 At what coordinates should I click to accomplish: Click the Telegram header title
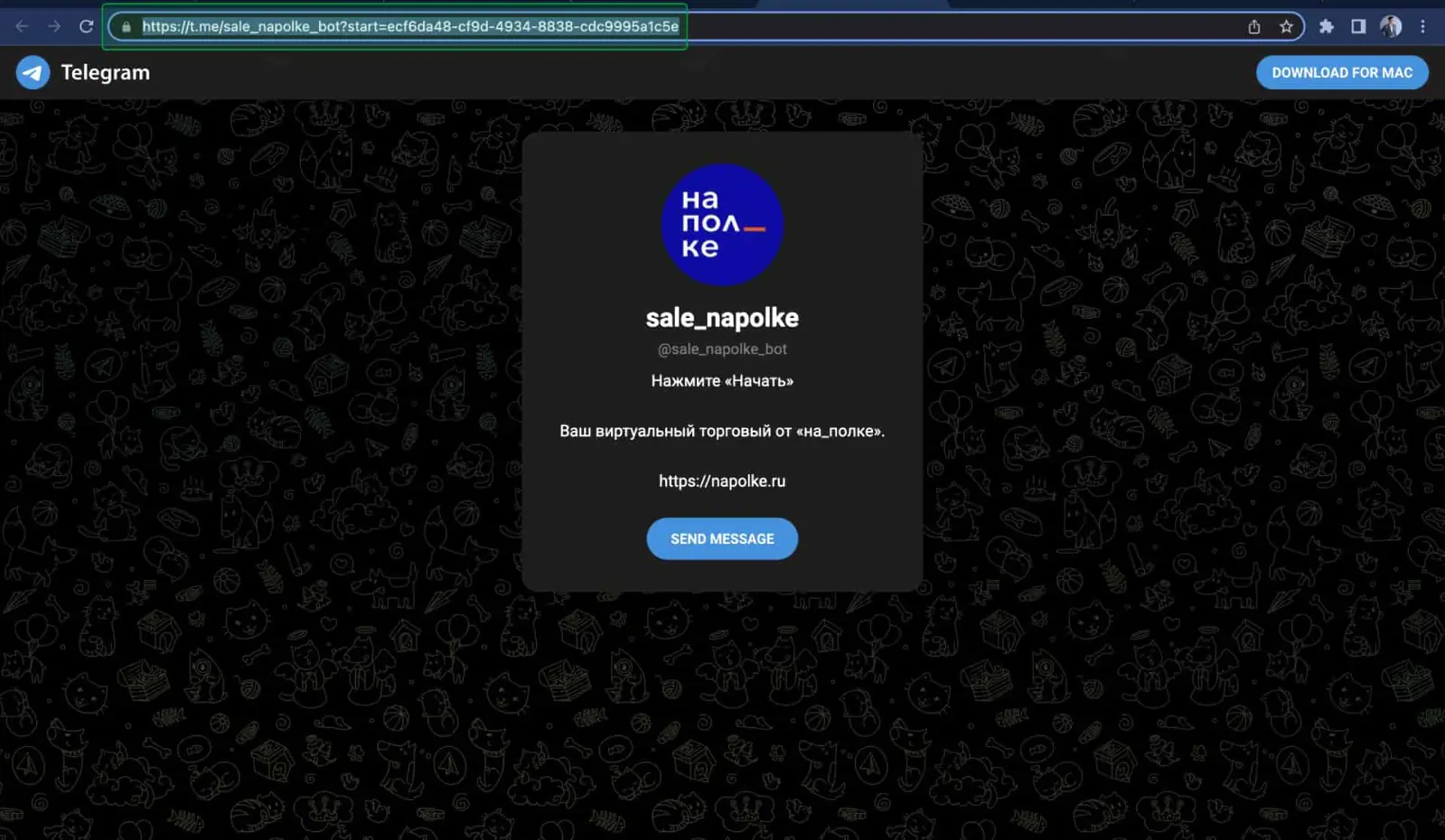[x=105, y=72]
